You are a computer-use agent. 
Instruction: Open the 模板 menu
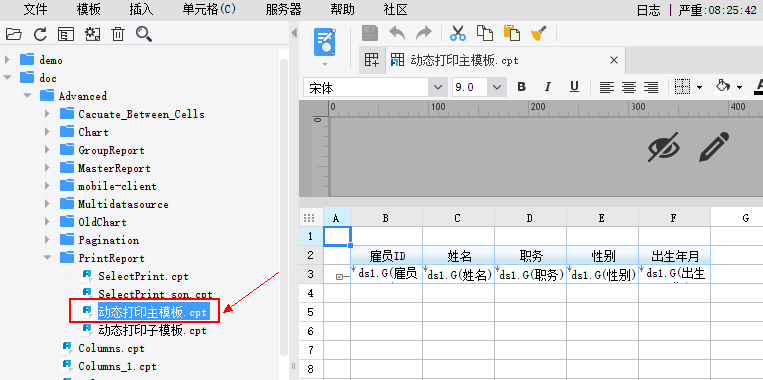pyautogui.click(x=89, y=9)
